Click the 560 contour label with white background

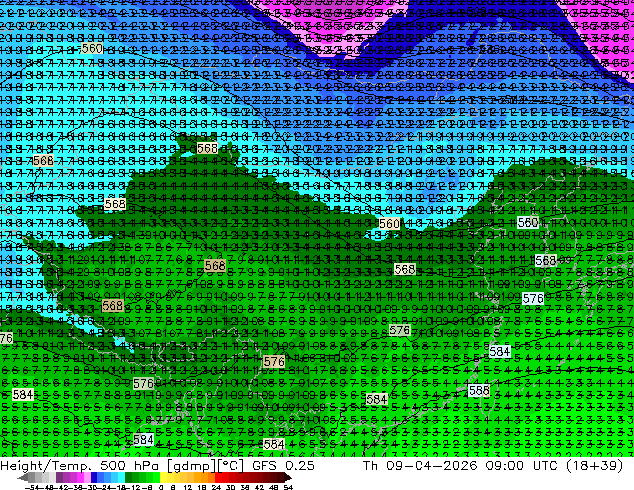pyautogui.click(x=528, y=222)
